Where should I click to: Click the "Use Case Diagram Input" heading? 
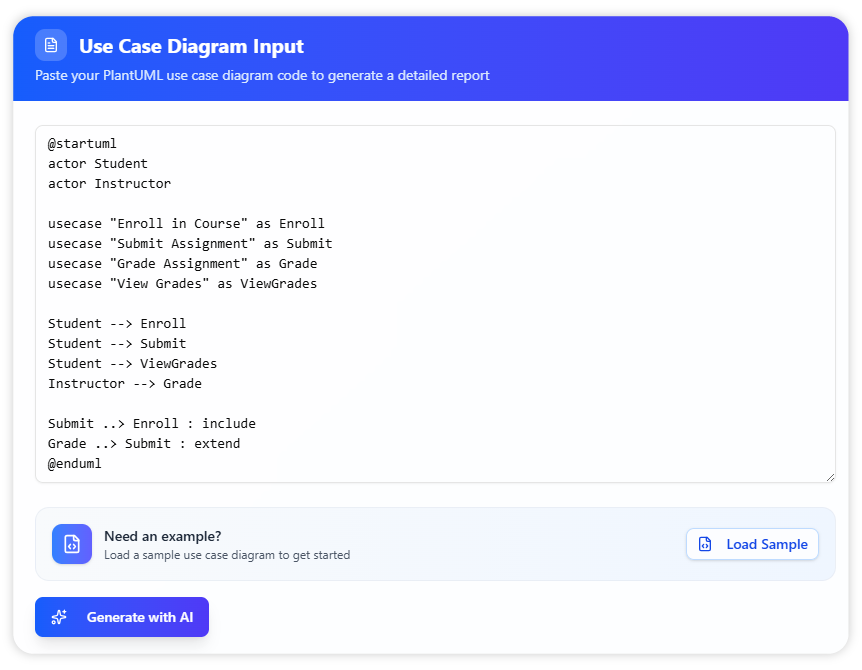tap(191, 46)
